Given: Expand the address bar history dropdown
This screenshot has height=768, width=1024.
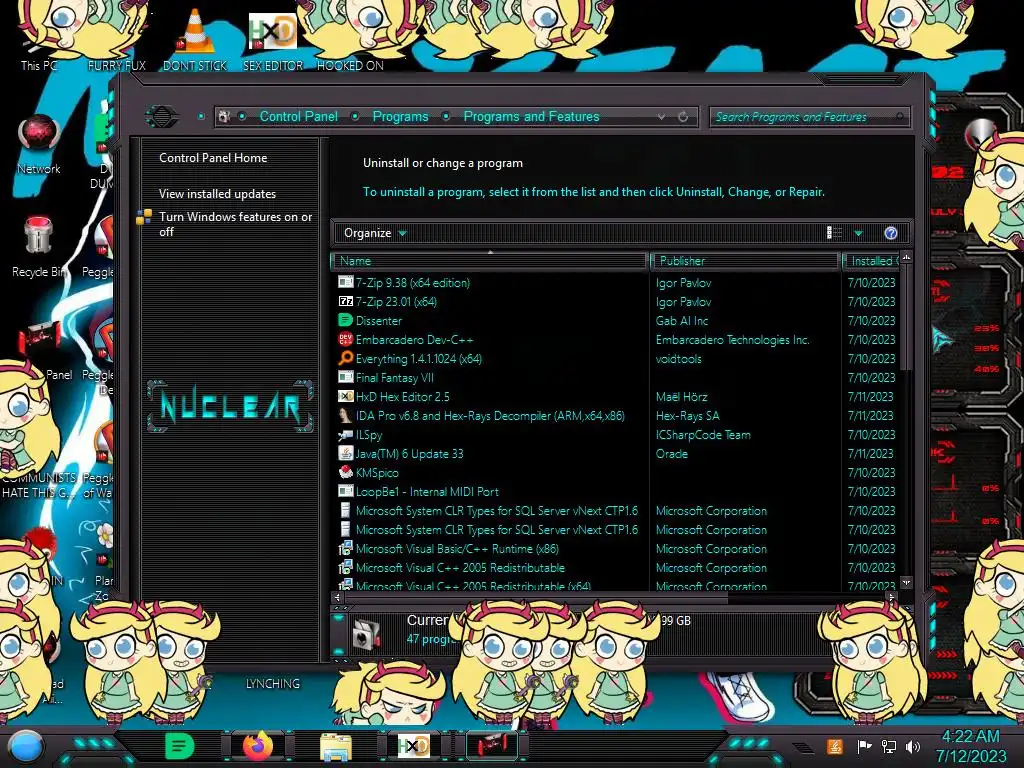Looking at the screenshot, I should (662, 117).
